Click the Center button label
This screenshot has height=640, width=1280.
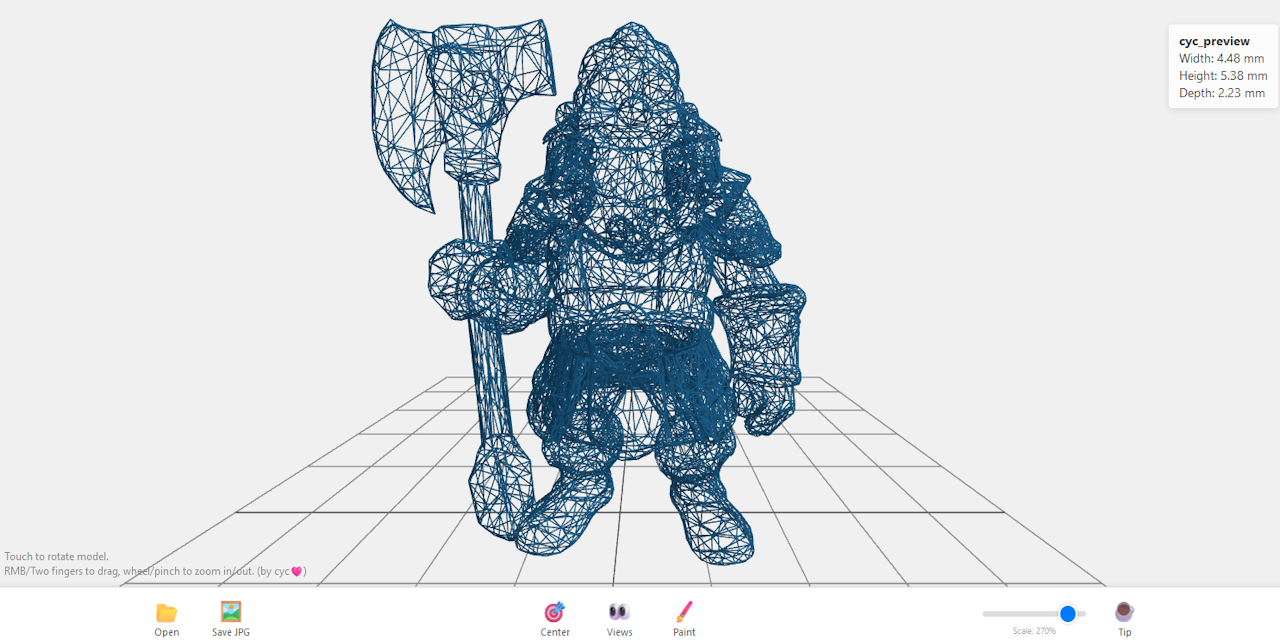(x=554, y=632)
